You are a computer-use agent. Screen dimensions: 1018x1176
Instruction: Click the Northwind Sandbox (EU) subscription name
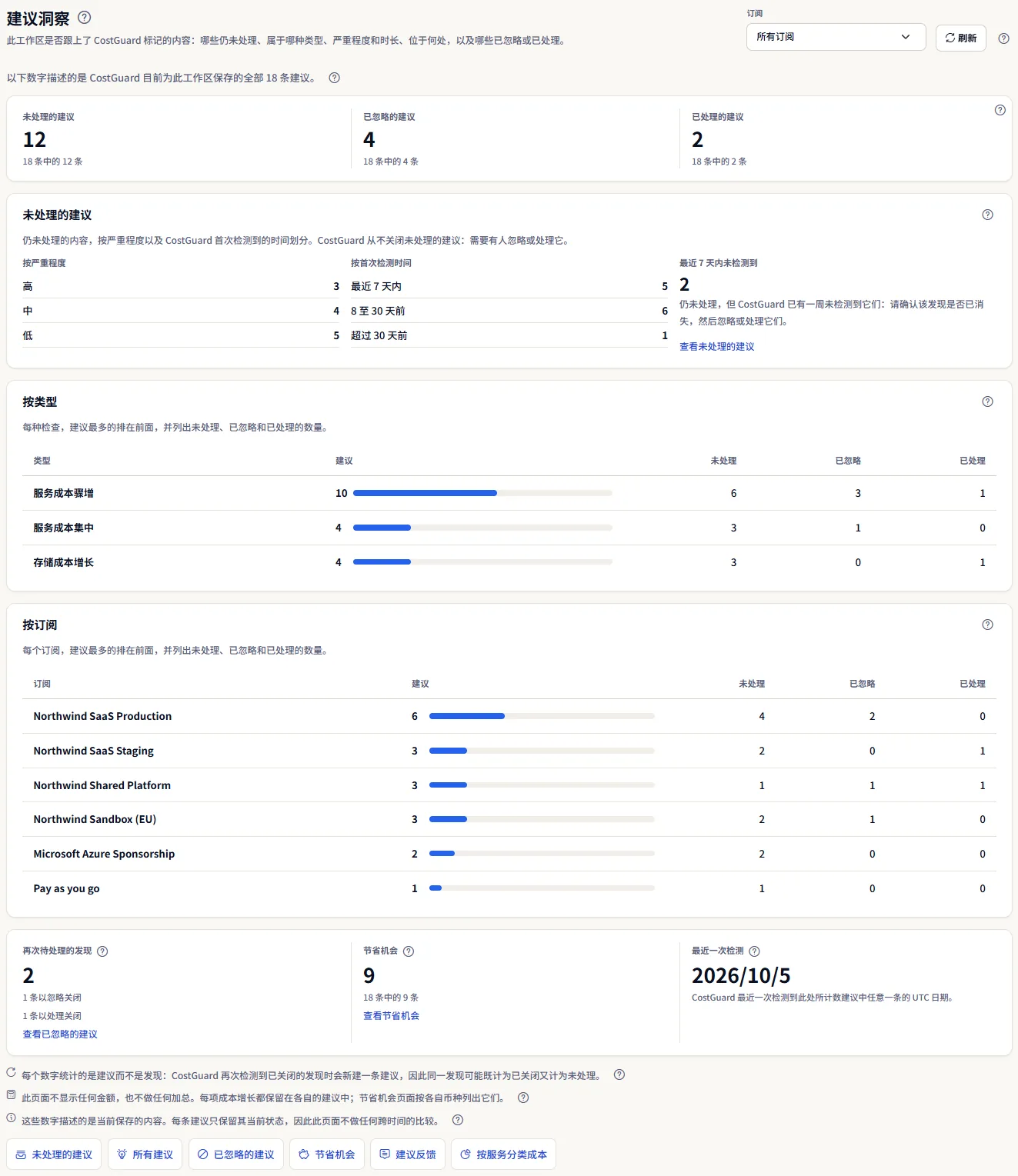point(95,819)
